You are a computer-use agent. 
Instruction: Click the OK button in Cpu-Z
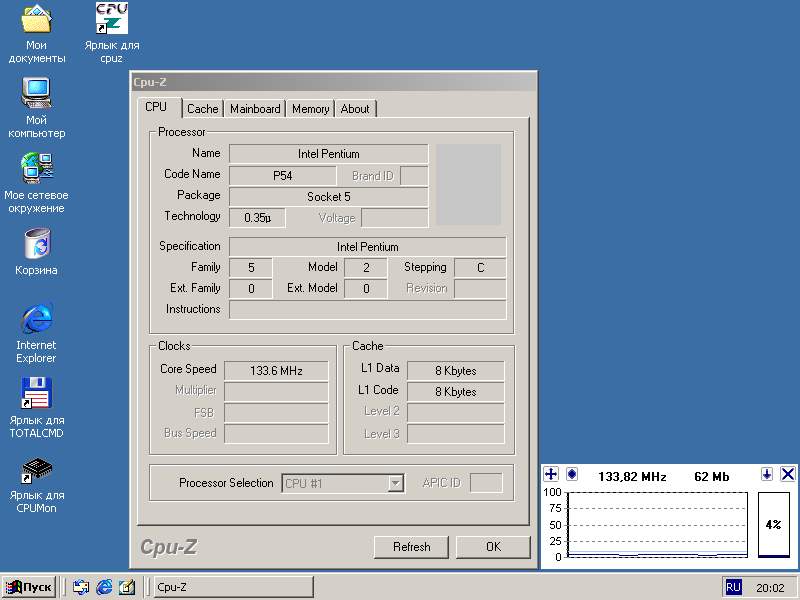coord(493,547)
